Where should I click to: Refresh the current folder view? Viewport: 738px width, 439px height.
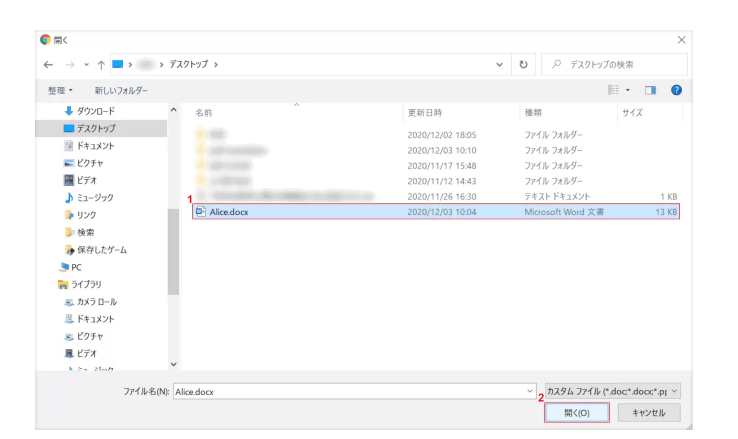click(523, 65)
